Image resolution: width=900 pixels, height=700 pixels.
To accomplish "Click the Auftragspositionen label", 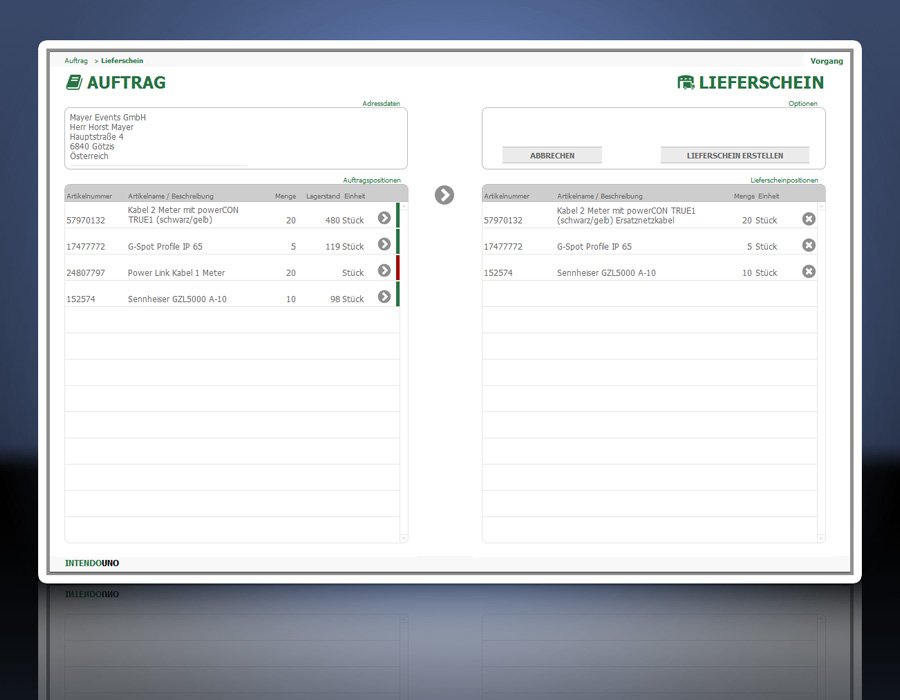I will [371, 180].
